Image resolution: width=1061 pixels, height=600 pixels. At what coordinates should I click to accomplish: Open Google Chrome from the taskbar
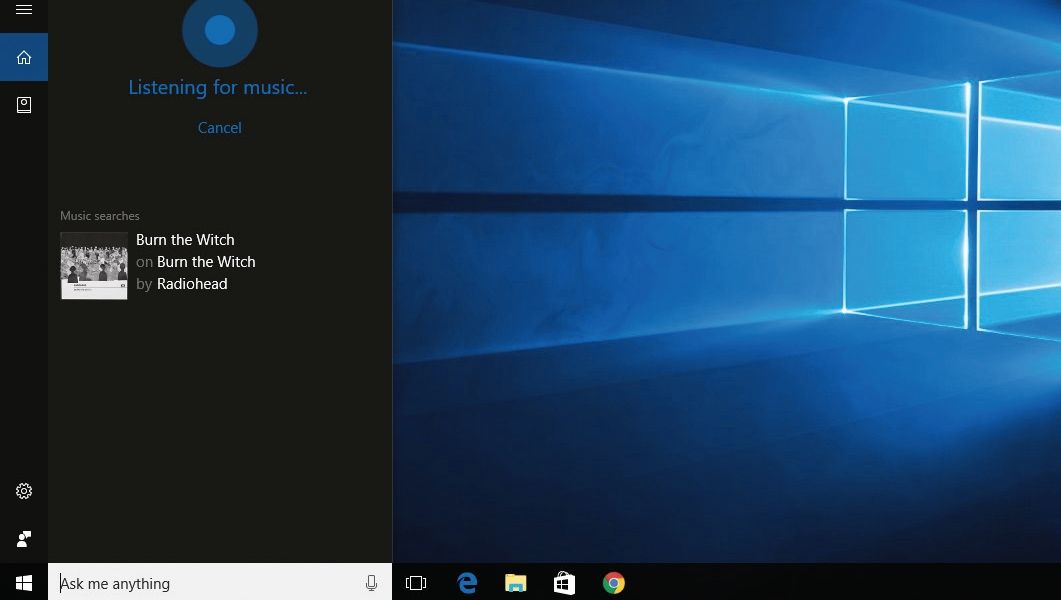click(x=613, y=582)
